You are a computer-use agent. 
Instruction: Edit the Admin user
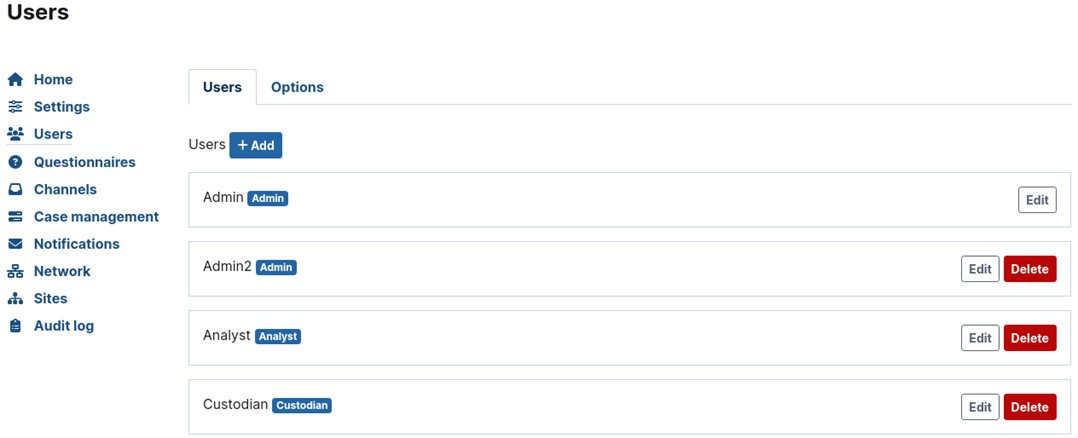(x=1037, y=200)
